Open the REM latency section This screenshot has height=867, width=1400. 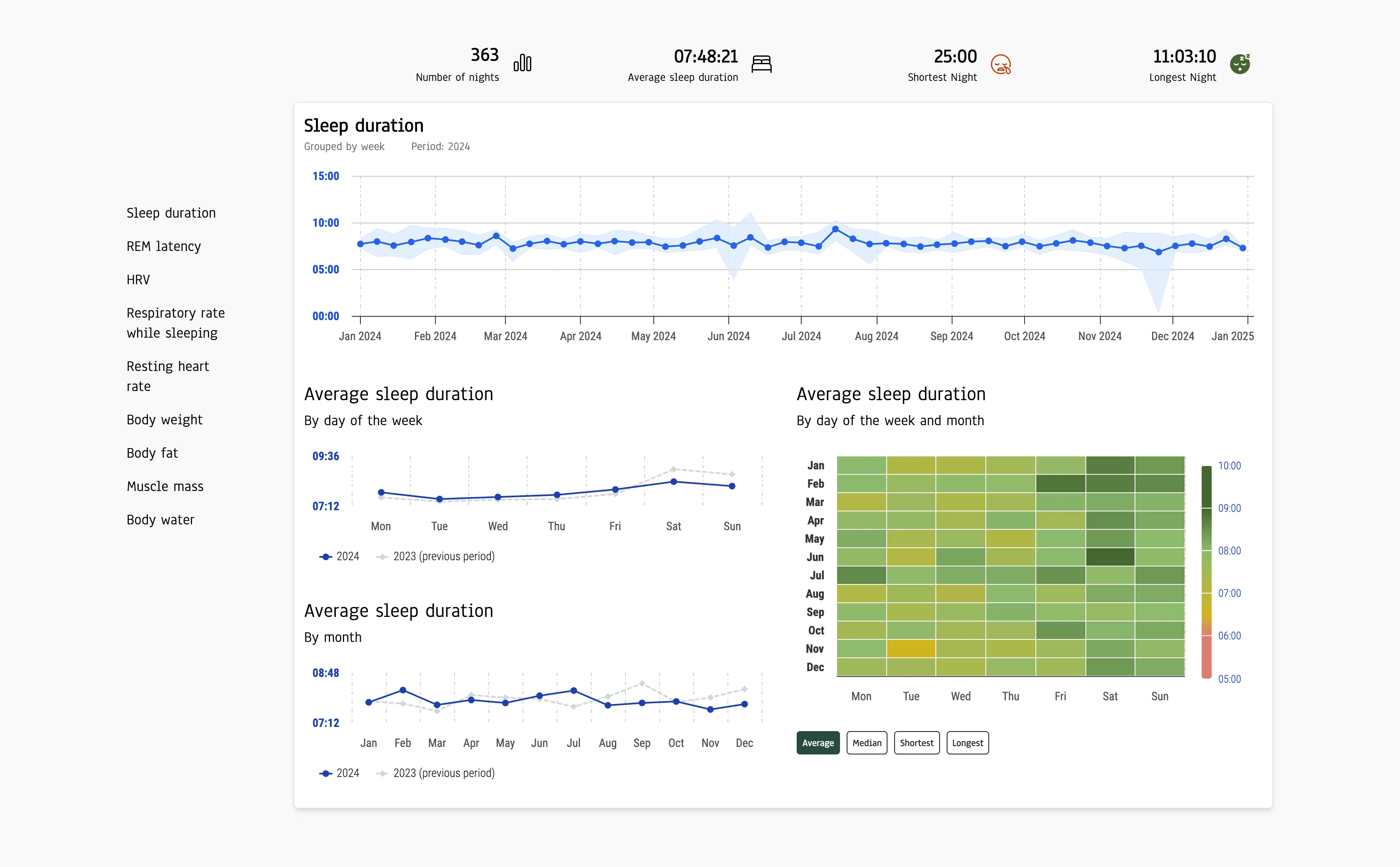click(x=163, y=247)
